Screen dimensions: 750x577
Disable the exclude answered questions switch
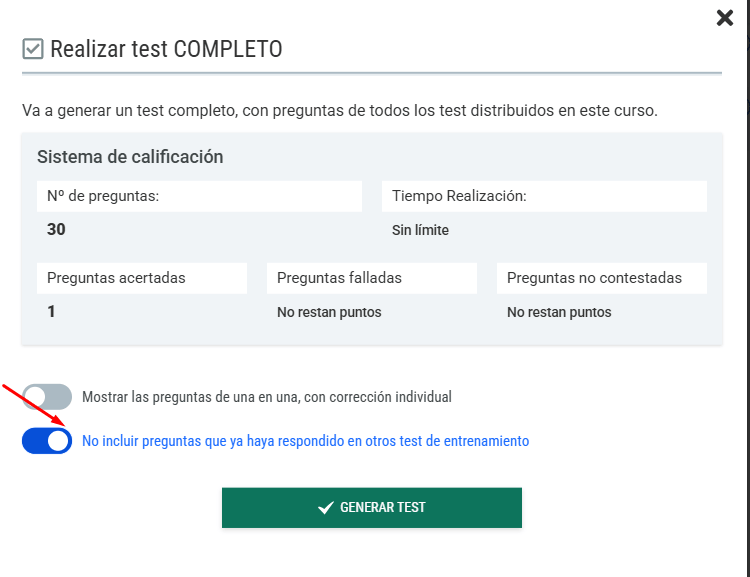[x=47, y=441]
